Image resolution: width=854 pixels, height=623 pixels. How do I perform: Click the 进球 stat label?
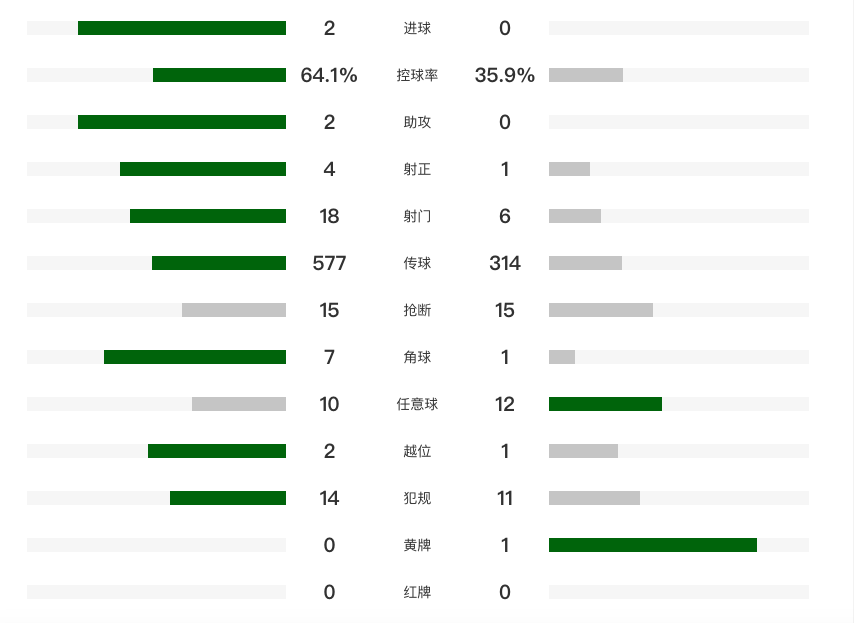coord(417,28)
